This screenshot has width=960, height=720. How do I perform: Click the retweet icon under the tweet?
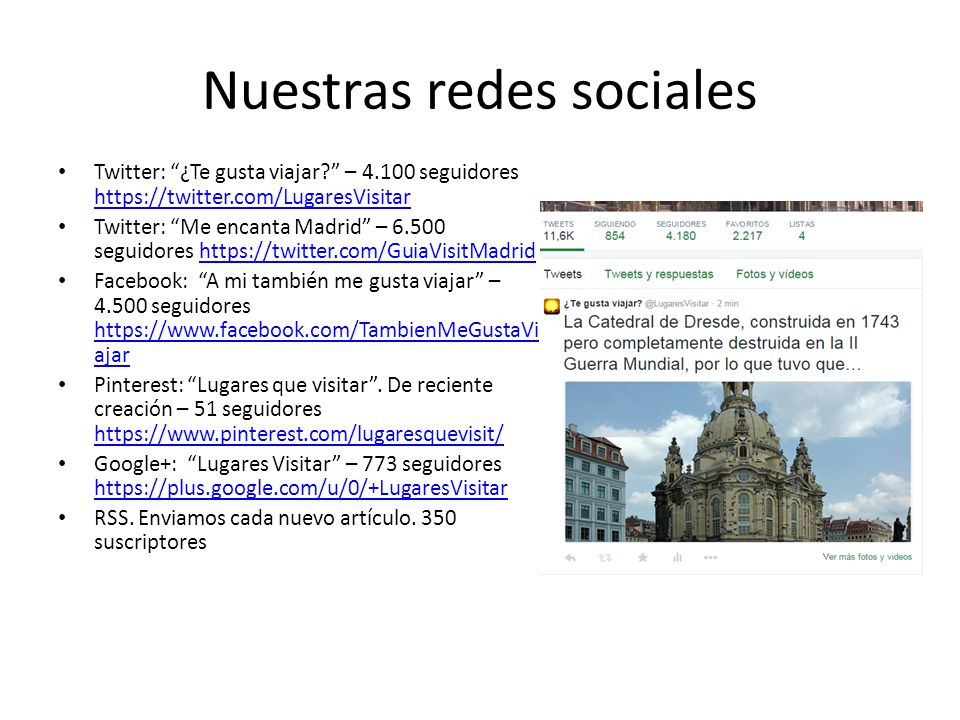[605, 557]
